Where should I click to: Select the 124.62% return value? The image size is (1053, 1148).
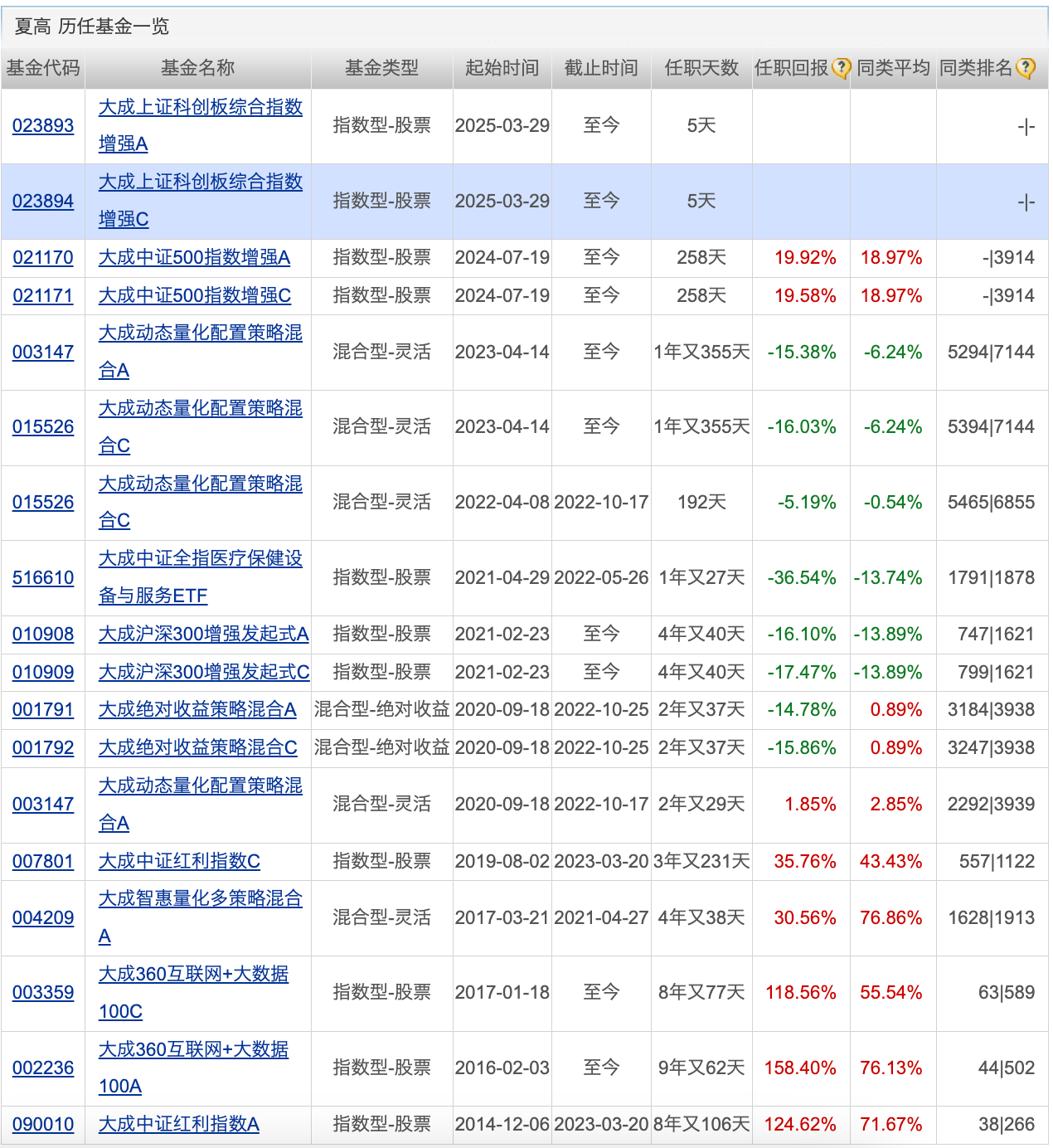pos(800,1125)
